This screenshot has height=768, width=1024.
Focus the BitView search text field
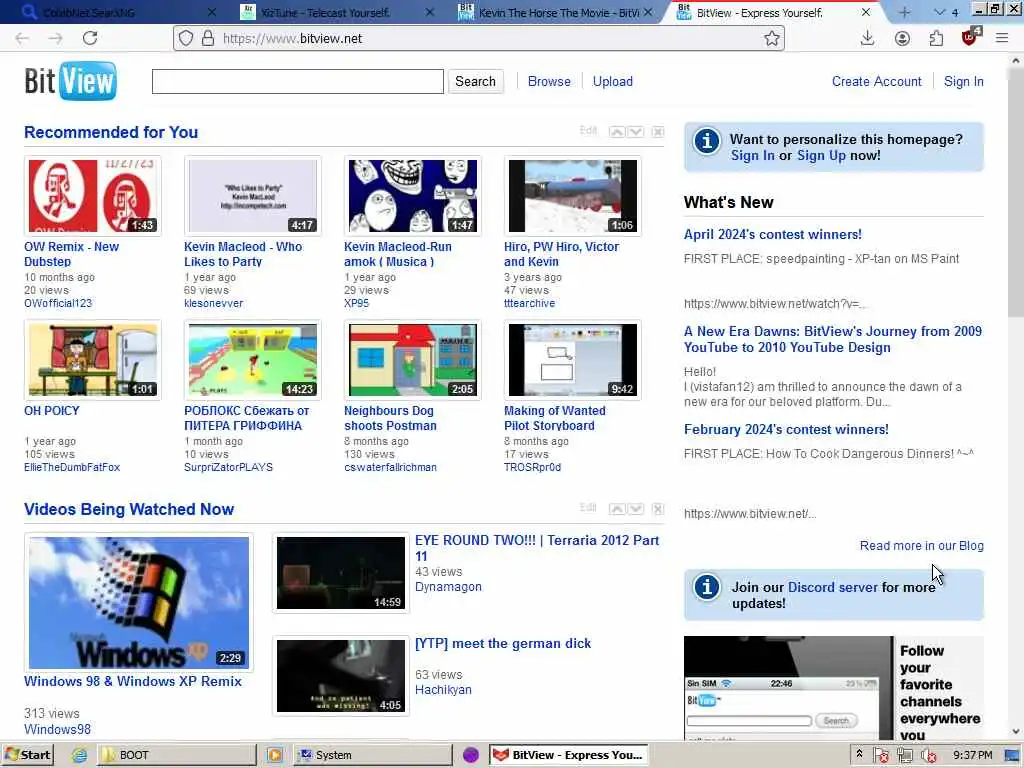[298, 82]
